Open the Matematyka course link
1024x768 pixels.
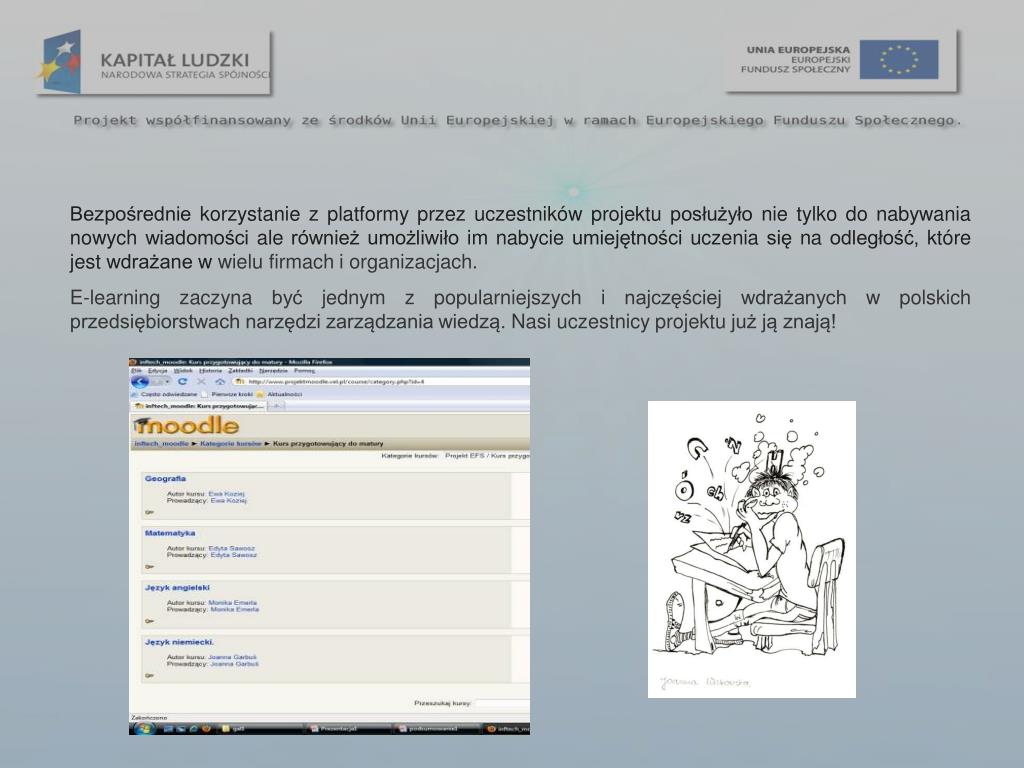tap(170, 533)
